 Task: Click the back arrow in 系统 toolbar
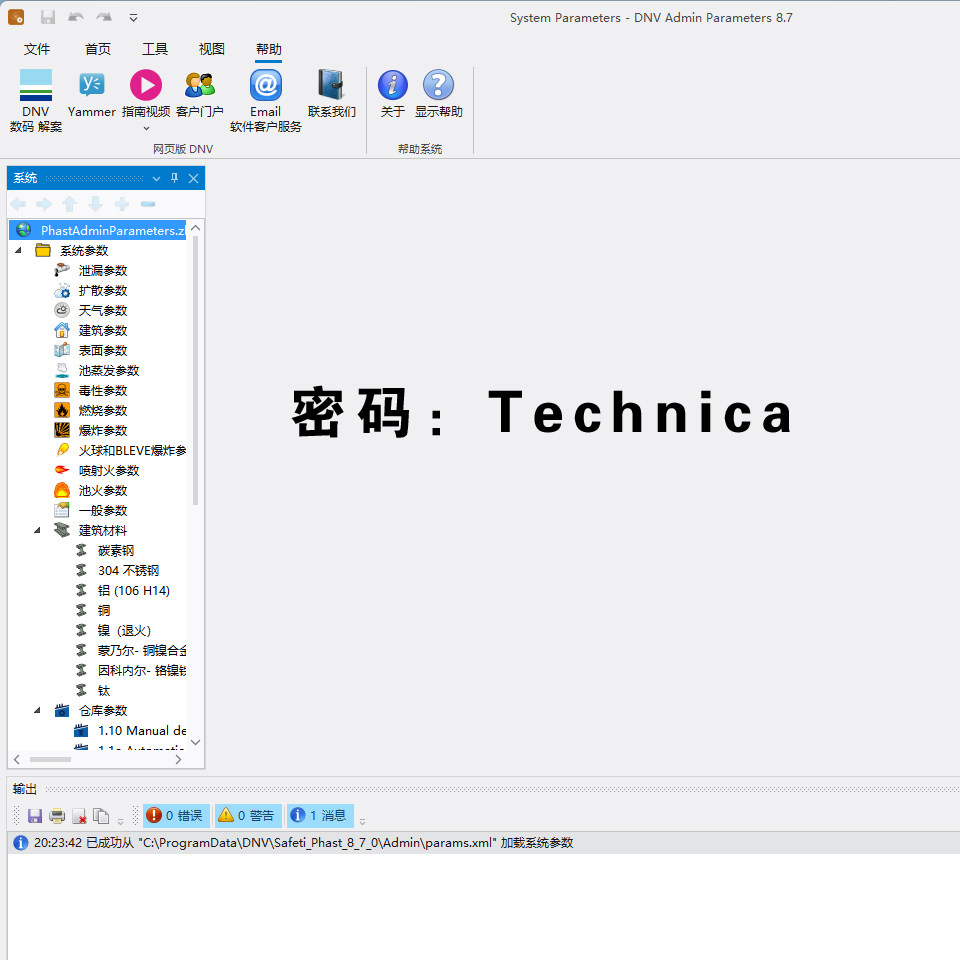click(18, 204)
